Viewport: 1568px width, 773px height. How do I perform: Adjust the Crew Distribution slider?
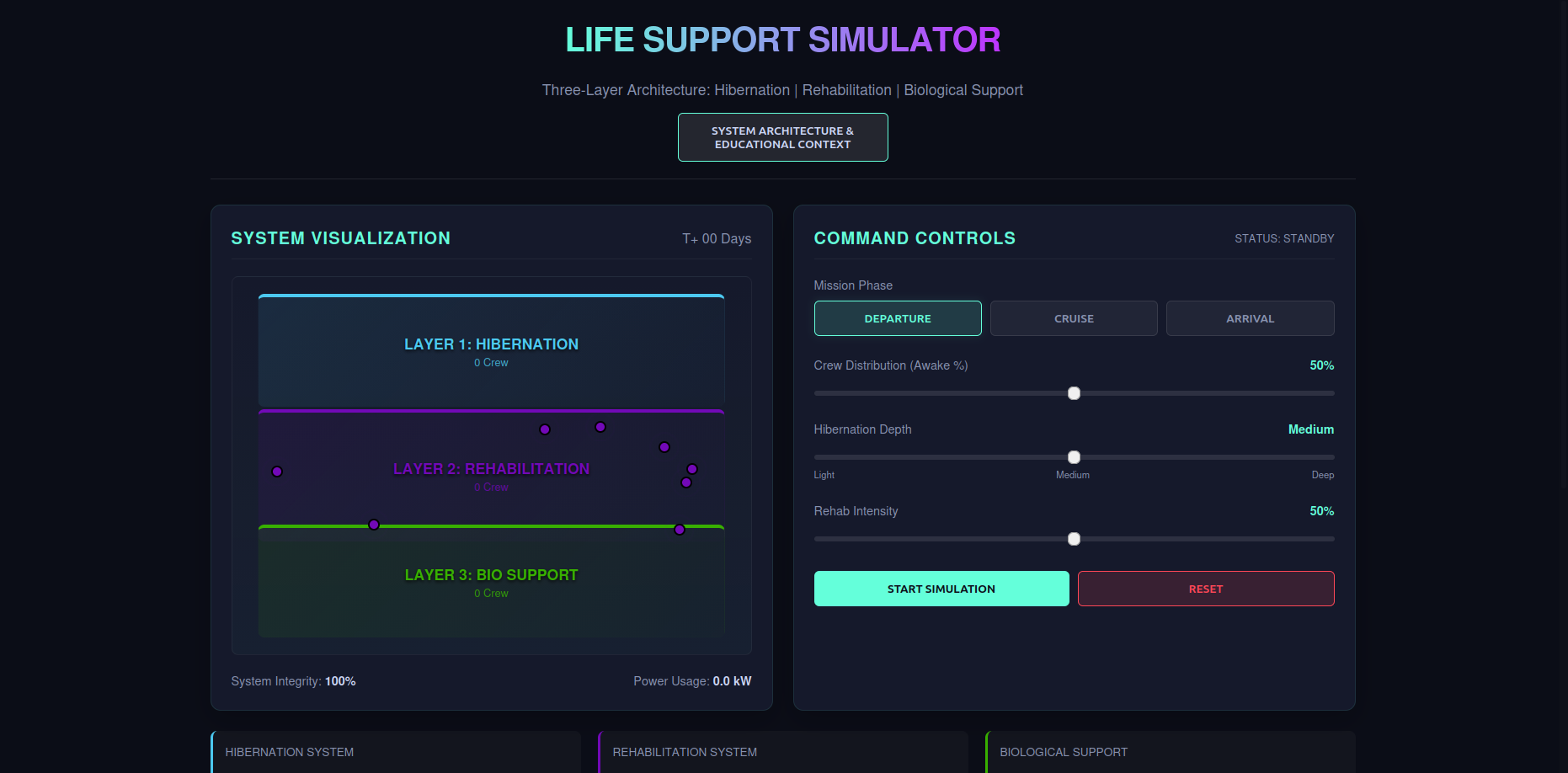1073,393
